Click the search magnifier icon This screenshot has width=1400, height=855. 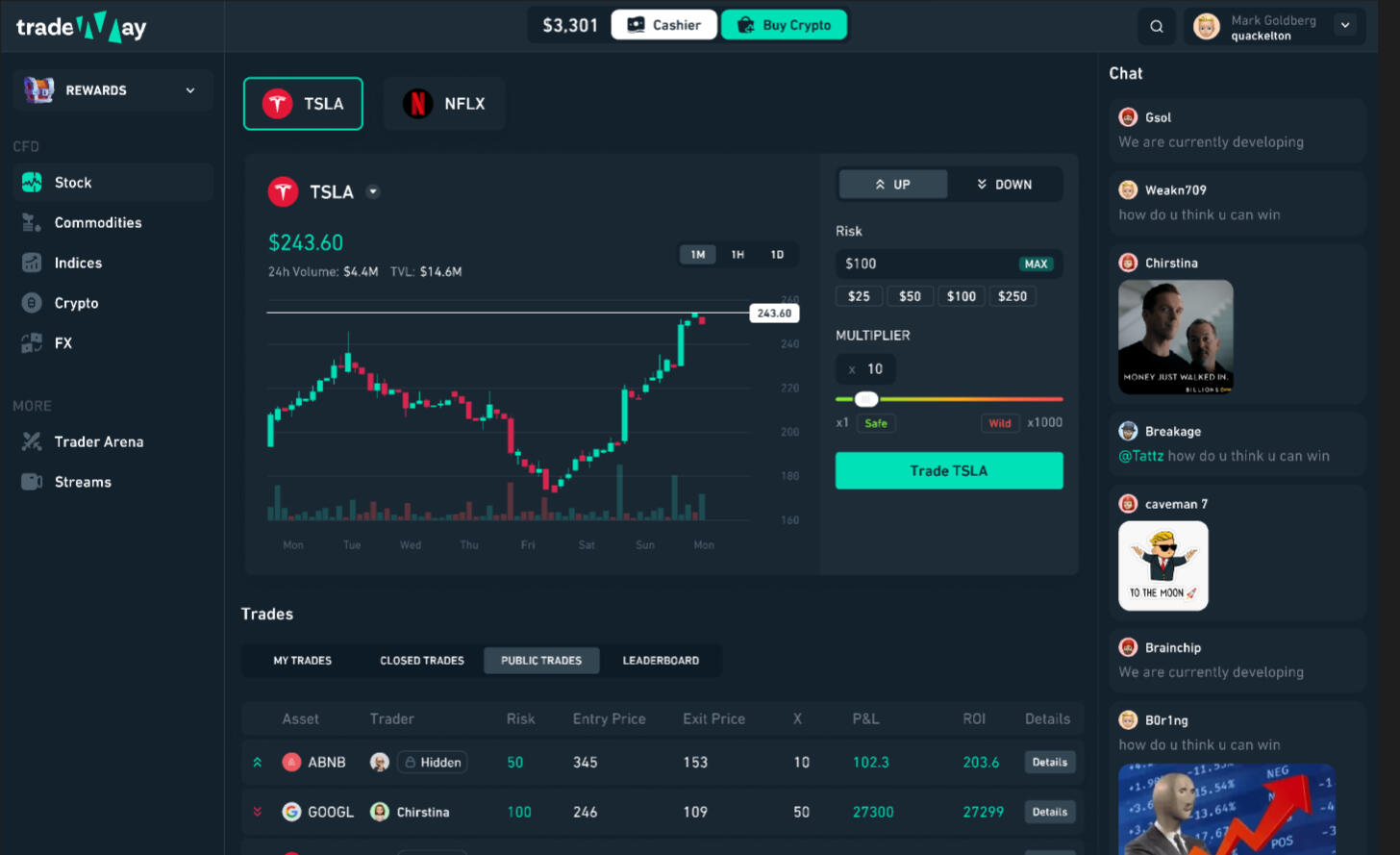[x=1157, y=27]
